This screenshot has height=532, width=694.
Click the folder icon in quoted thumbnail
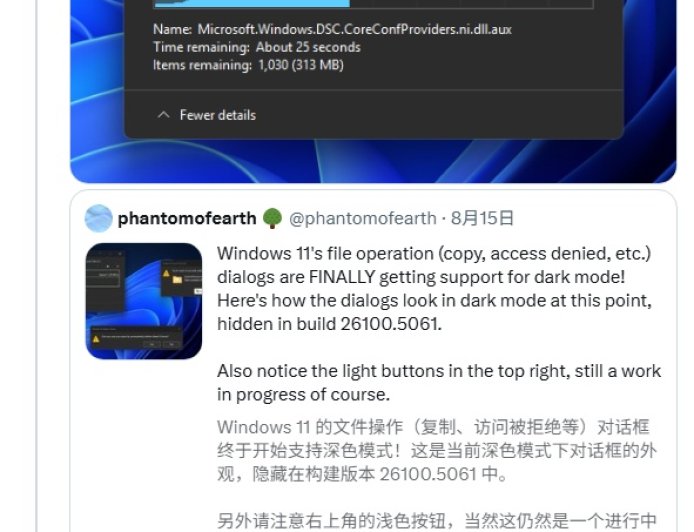coord(177,279)
